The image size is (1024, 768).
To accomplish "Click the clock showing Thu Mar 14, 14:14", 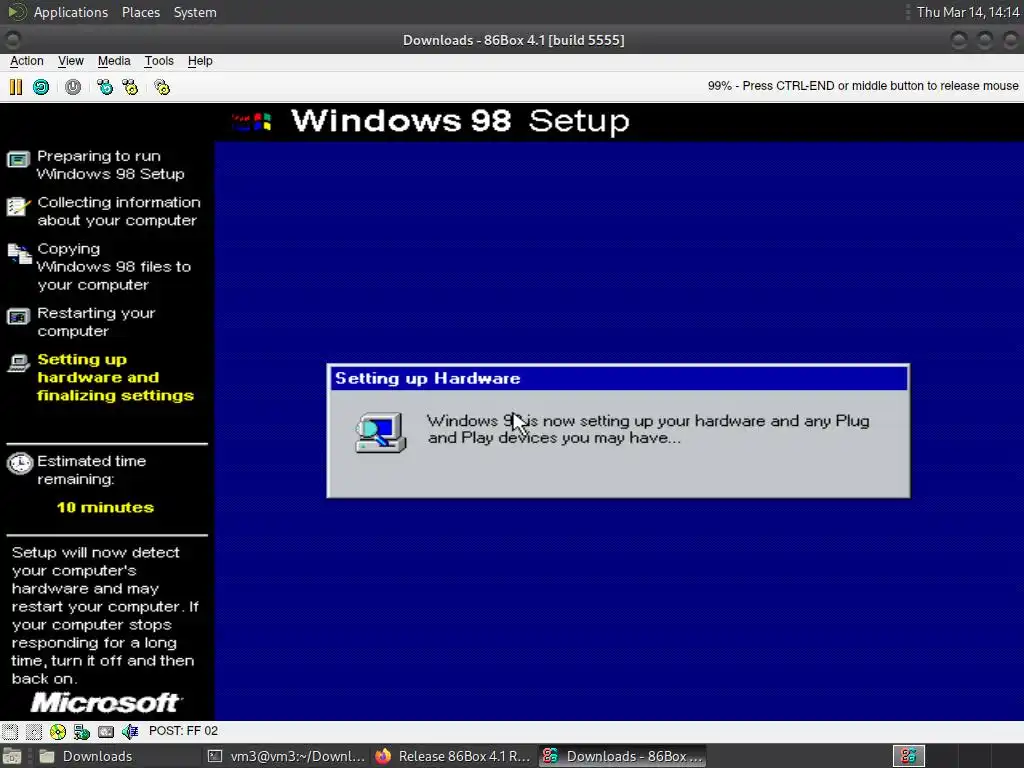I will (968, 12).
